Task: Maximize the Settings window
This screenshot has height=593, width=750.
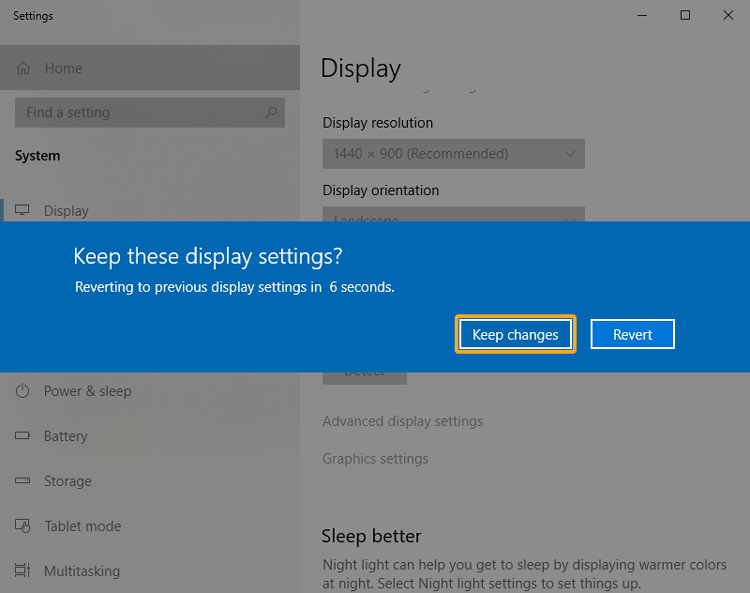Action: (685, 15)
